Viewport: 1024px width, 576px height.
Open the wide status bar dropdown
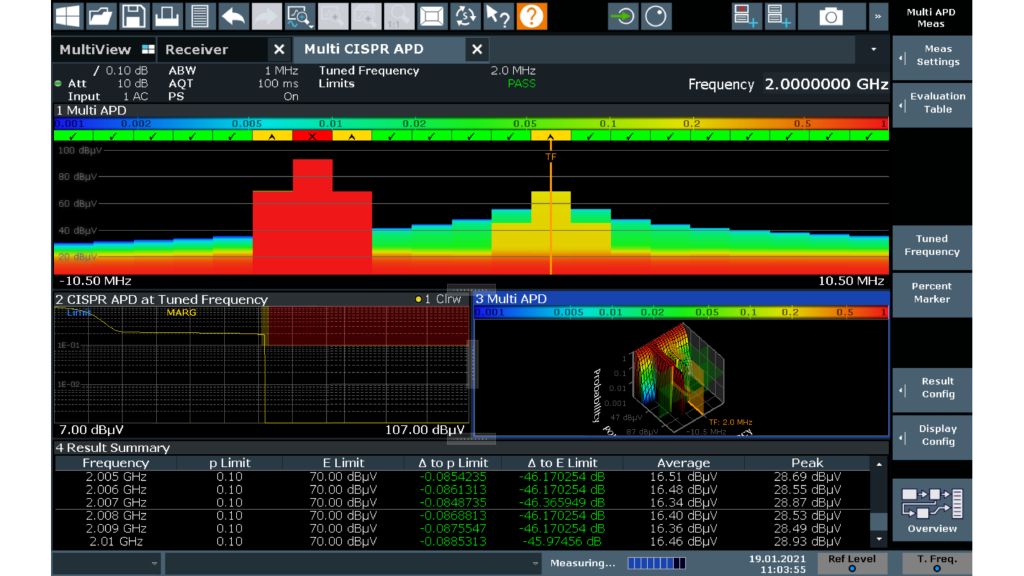pos(353,563)
